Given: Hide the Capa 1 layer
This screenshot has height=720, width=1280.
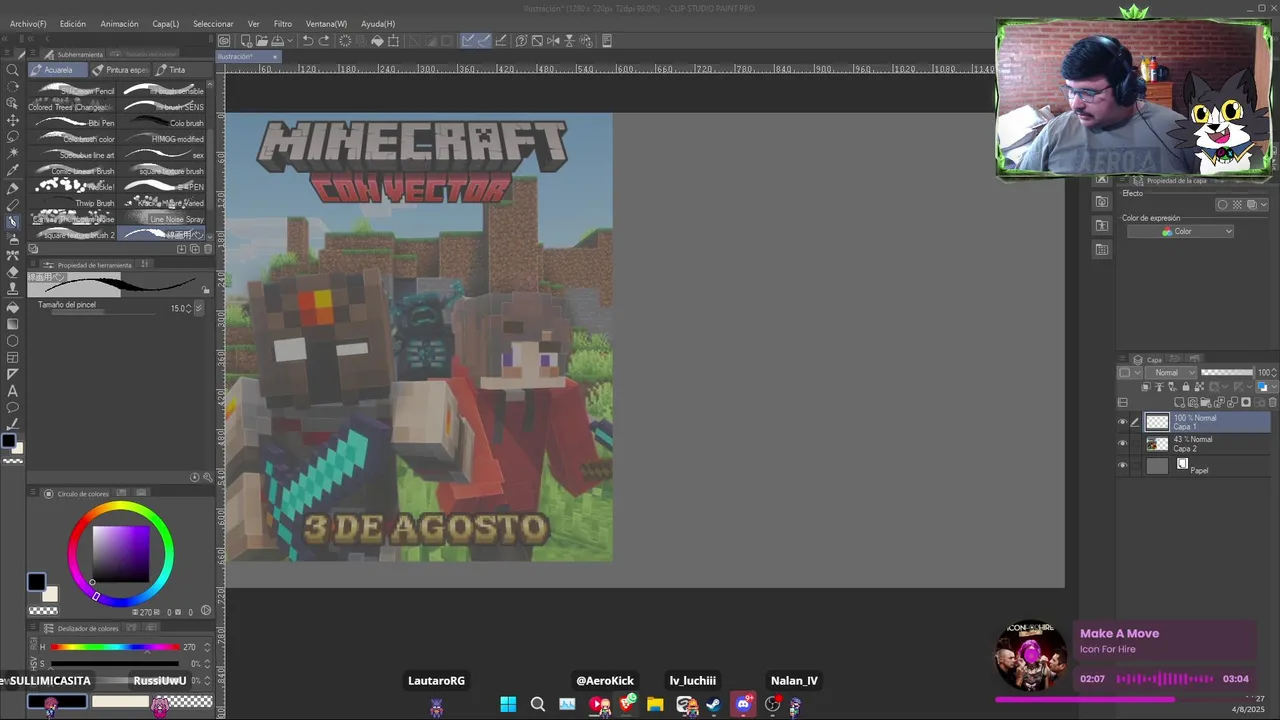Looking at the screenshot, I should pos(1122,422).
